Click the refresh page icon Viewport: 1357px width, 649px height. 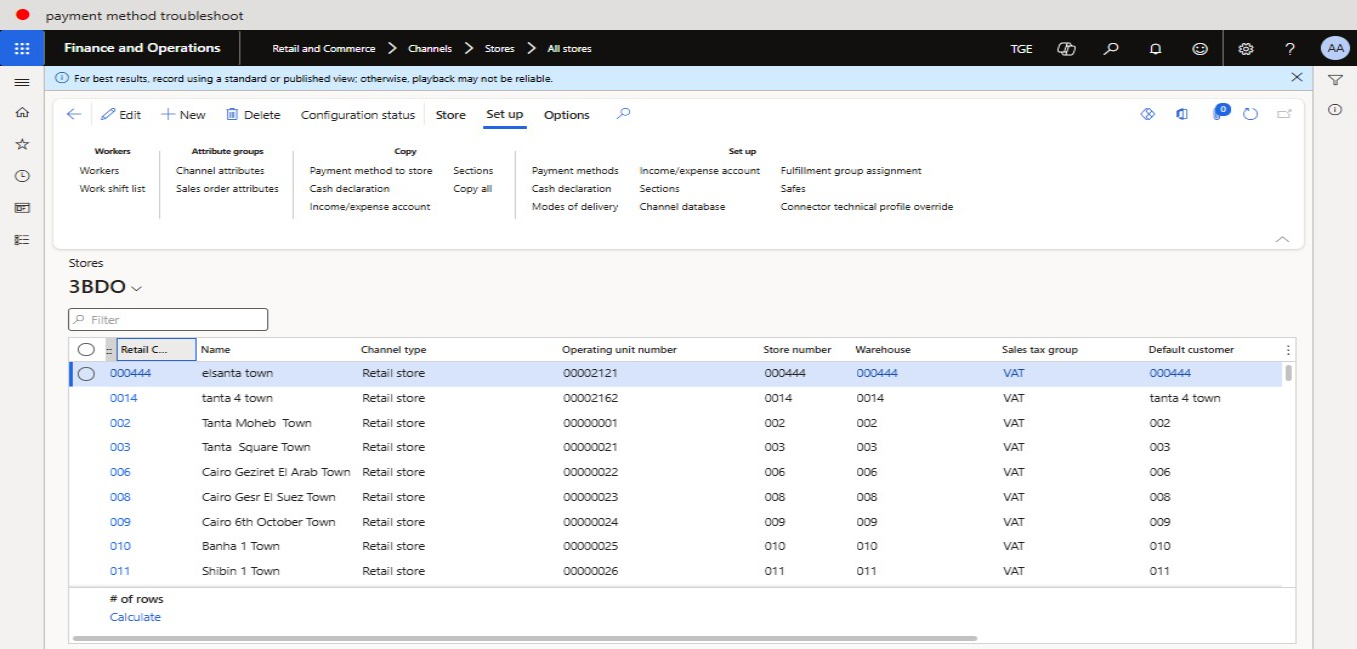[x=1250, y=115]
